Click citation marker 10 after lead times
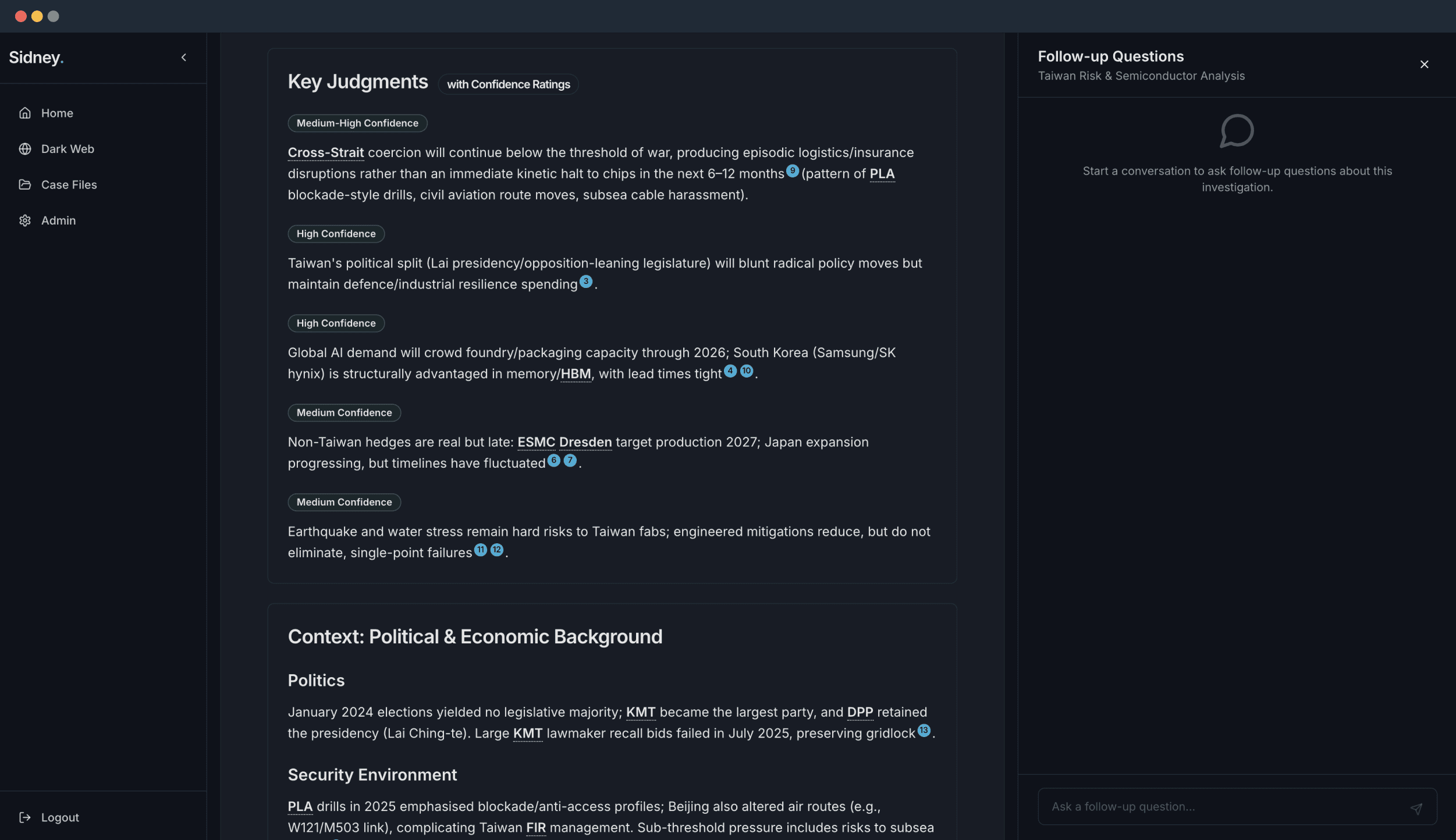The height and width of the screenshot is (840, 1456). point(746,371)
